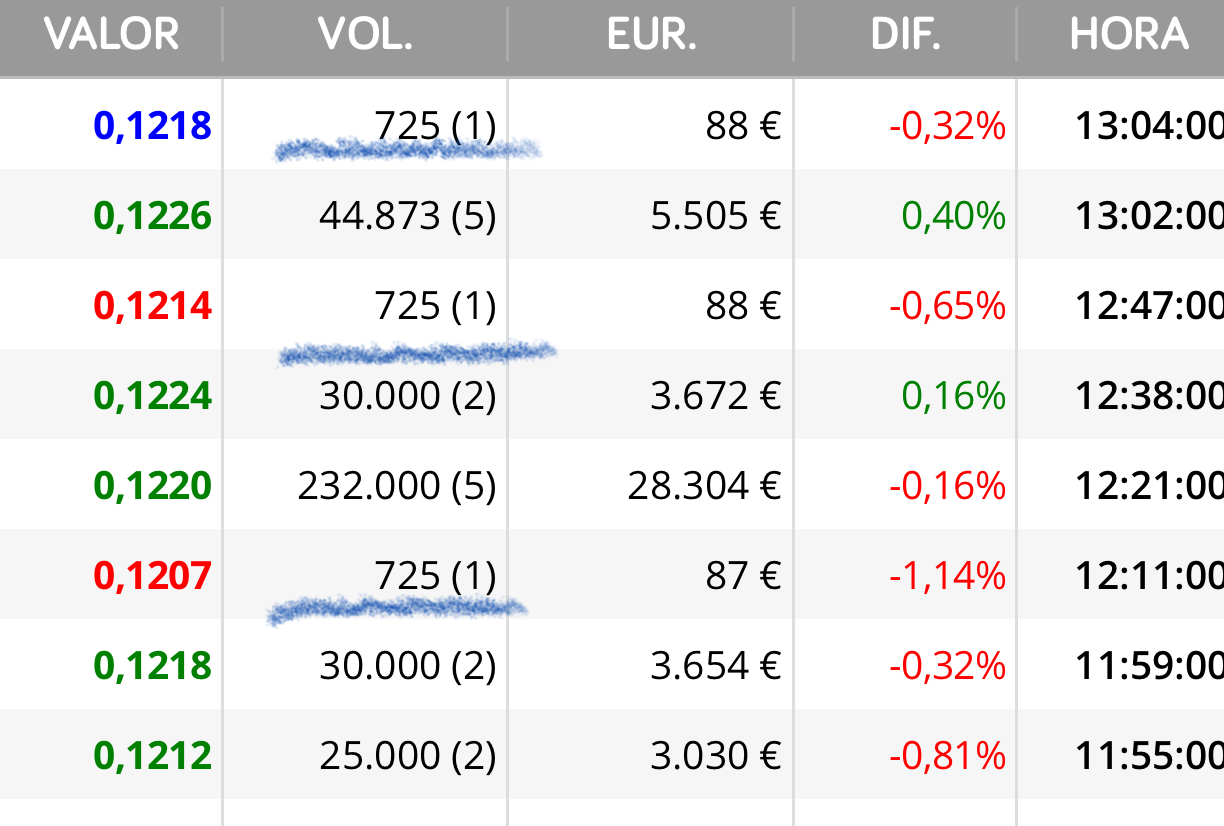Screen dimensions: 1224x826
Task: Click the VALOR column header
Action: point(112,36)
